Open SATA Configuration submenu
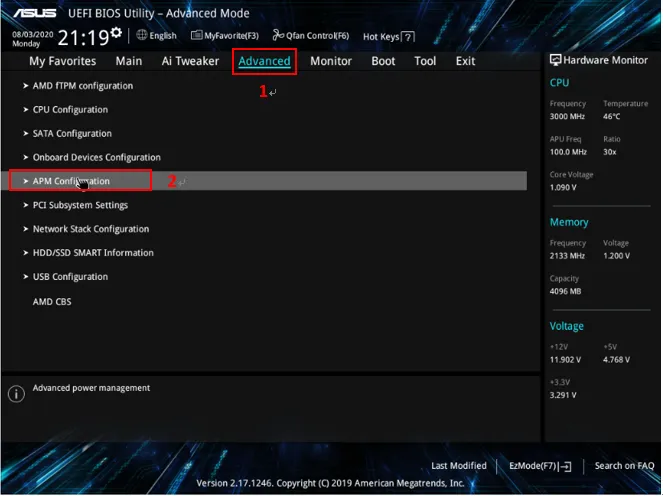This screenshot has width=663, height=496. coord(72,134)
